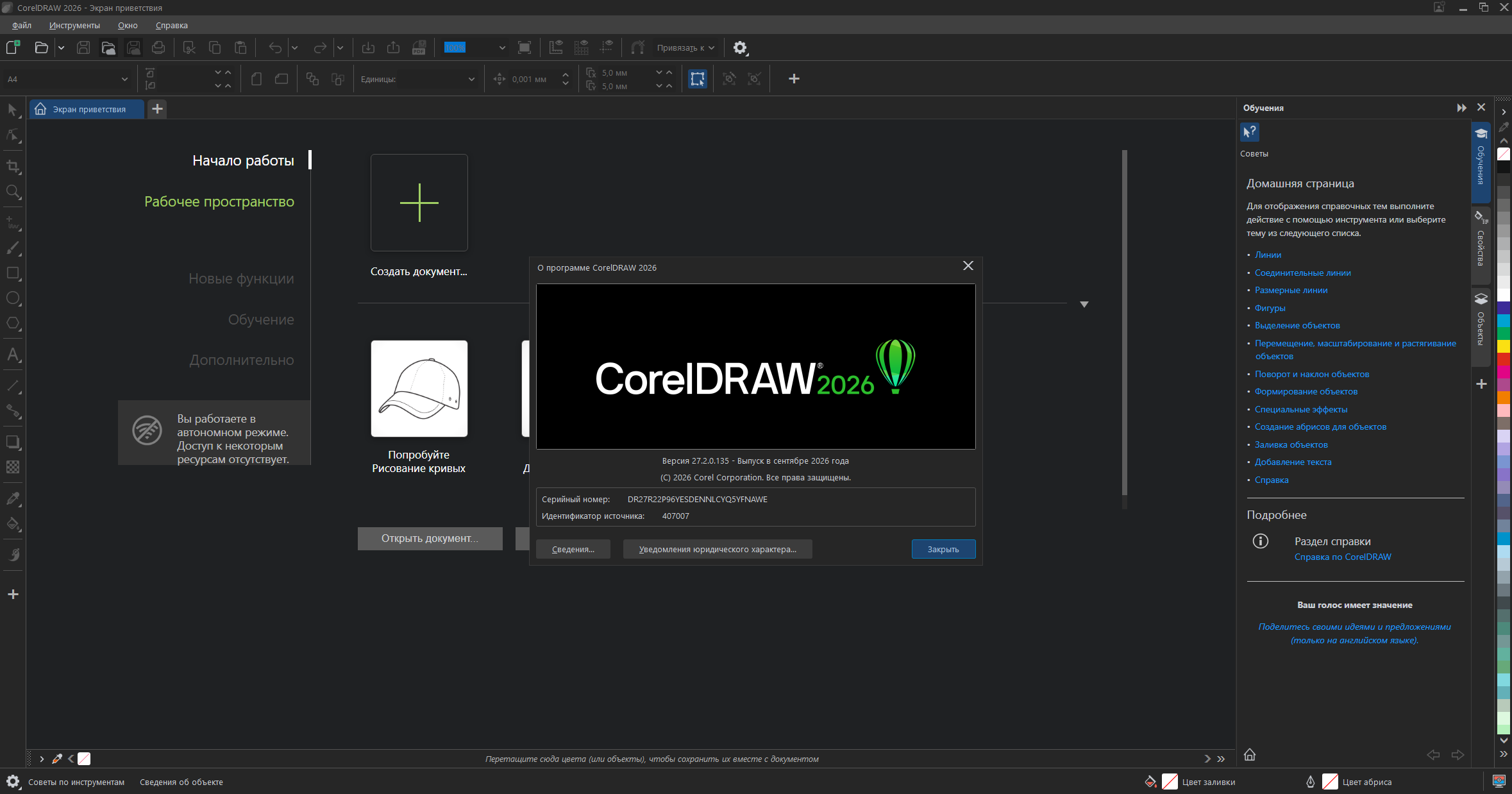Open the Options gear icon in toolbar
Viewport: 1512px width, 794px height.
coord(740,47)
